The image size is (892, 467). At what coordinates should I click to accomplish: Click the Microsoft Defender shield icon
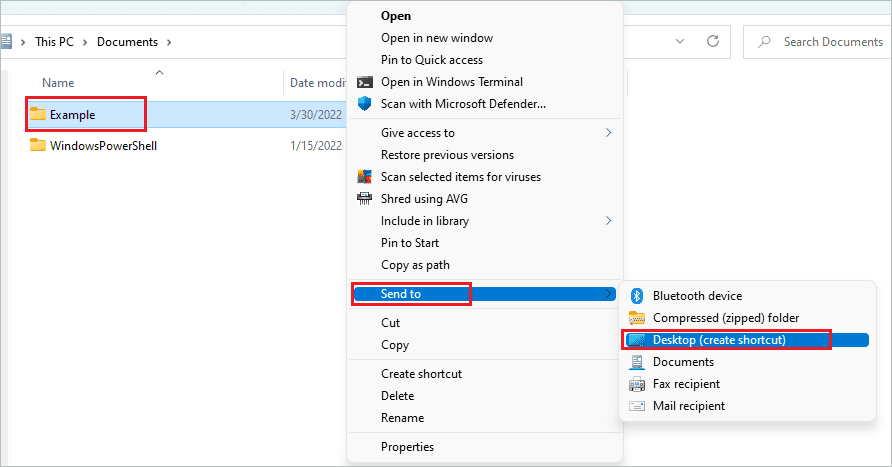point(365,104)
